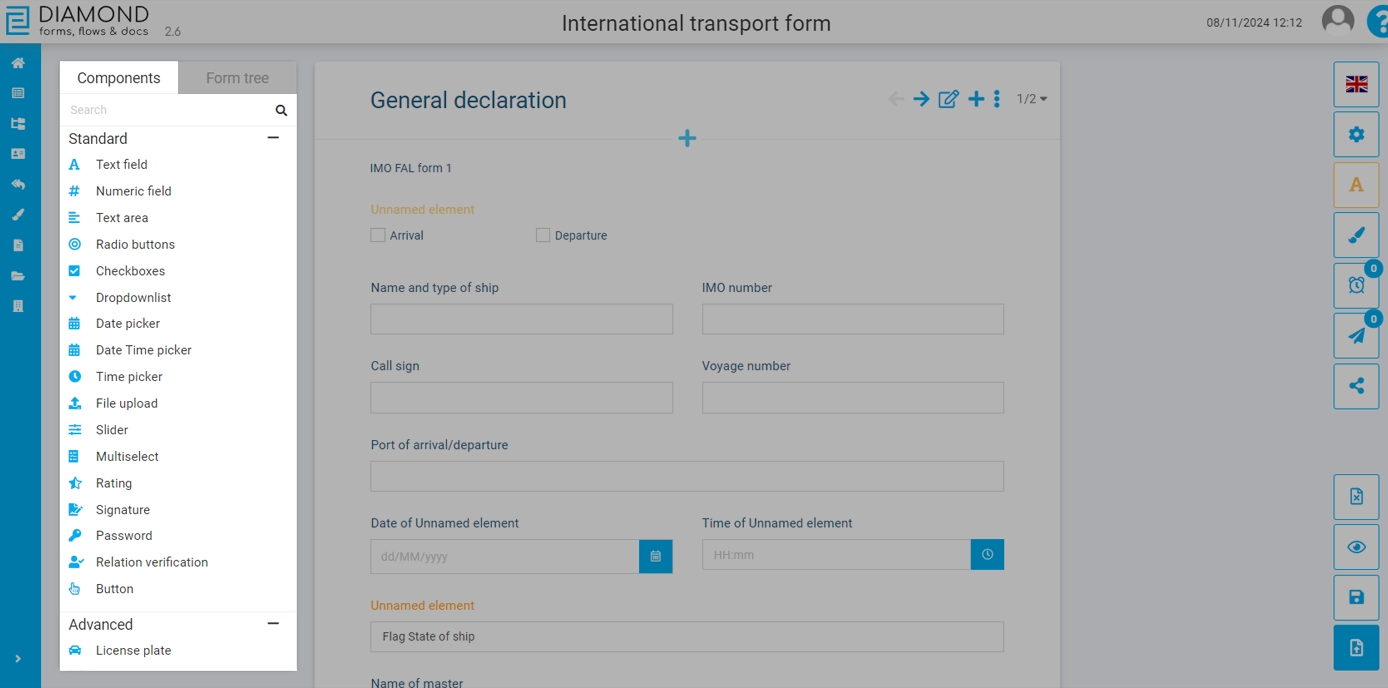Select the Components tab

click(119, 78)
